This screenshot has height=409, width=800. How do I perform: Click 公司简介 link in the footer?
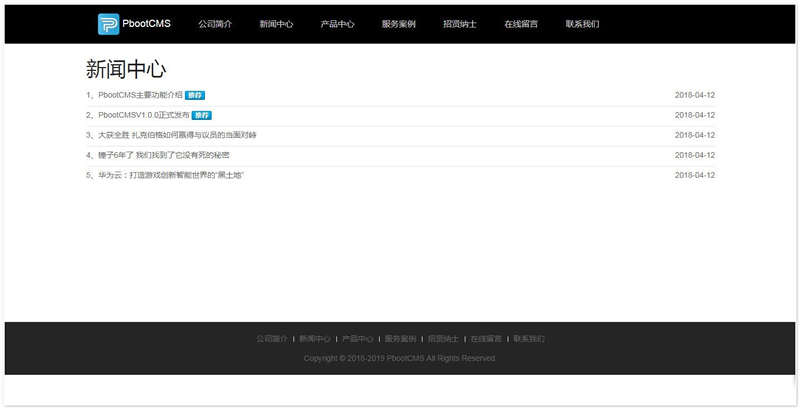point(271,339)
